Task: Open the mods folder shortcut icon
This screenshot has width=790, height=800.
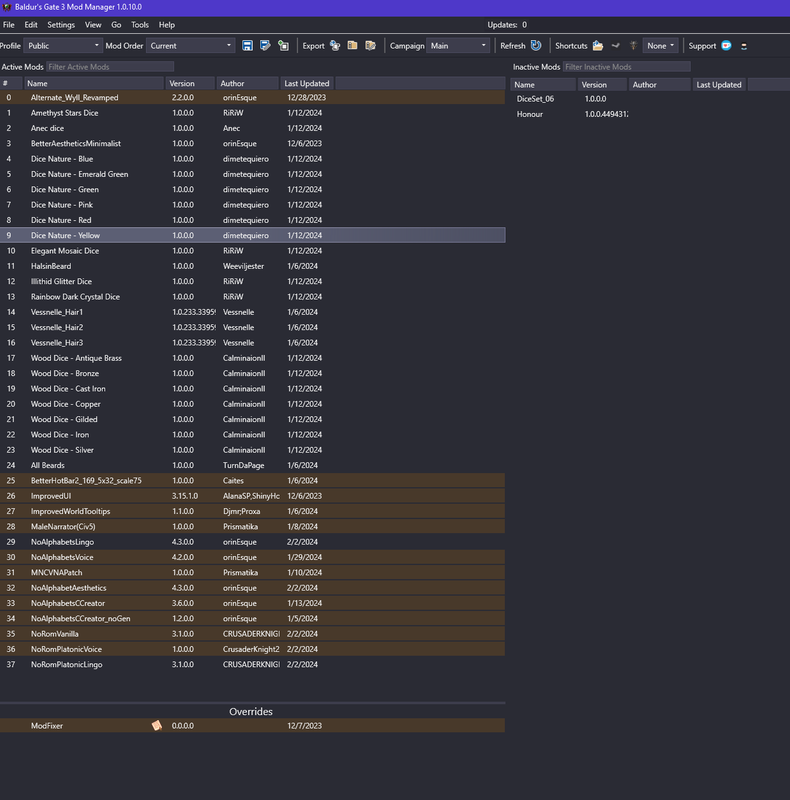Action: pos(598,46)
